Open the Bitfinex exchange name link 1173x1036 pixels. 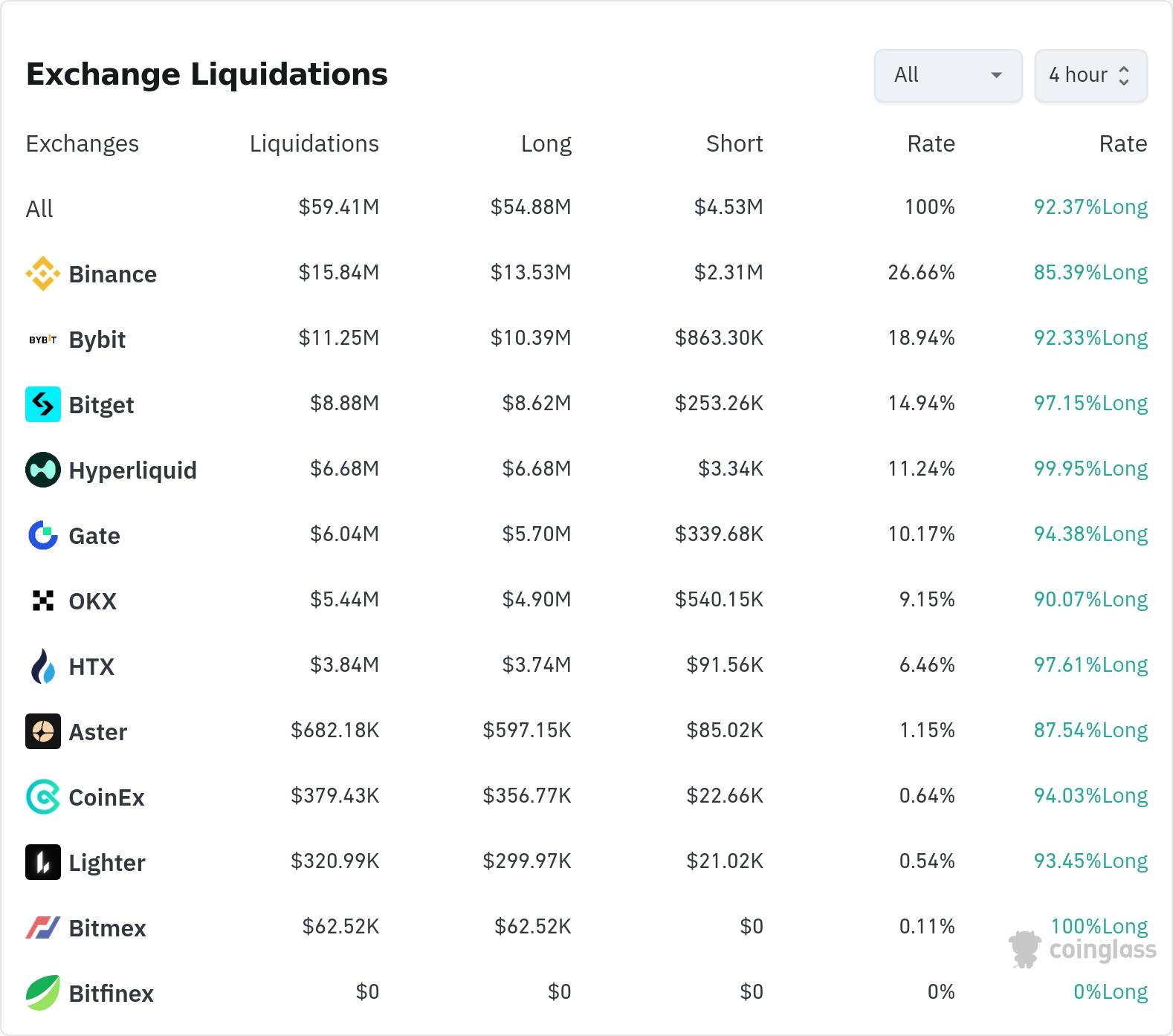pos(111,994)
